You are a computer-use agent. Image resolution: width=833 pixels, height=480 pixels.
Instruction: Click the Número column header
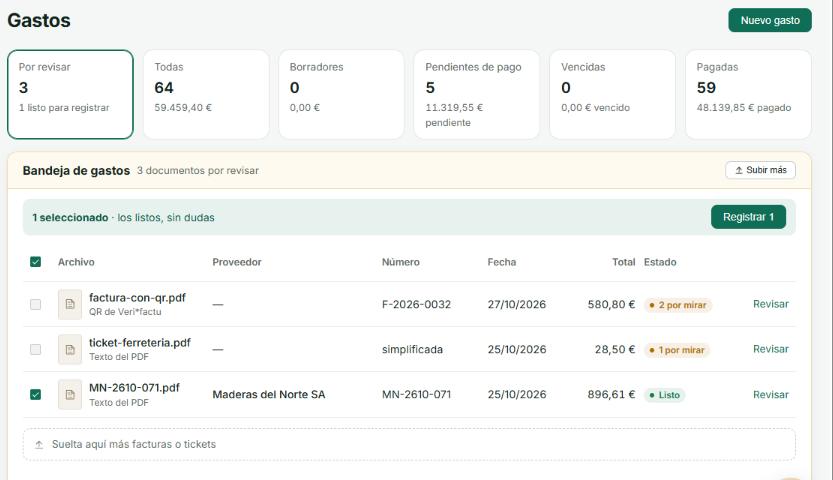401,262
